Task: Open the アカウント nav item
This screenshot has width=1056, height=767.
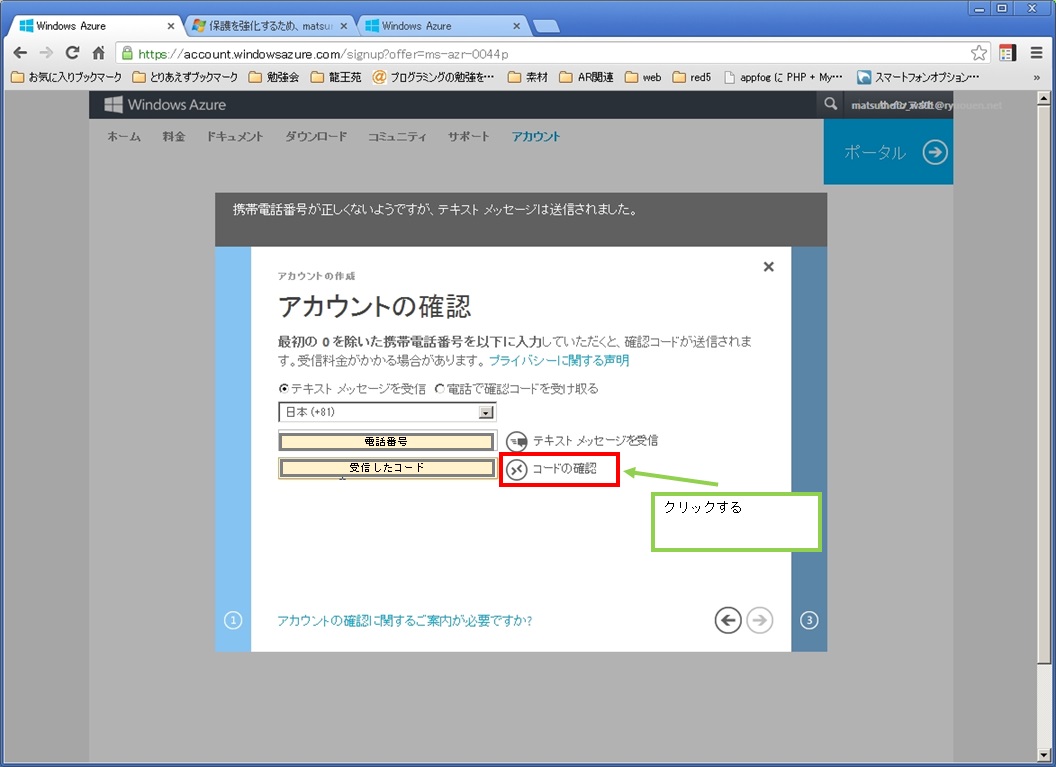Action: coord(536,137)
